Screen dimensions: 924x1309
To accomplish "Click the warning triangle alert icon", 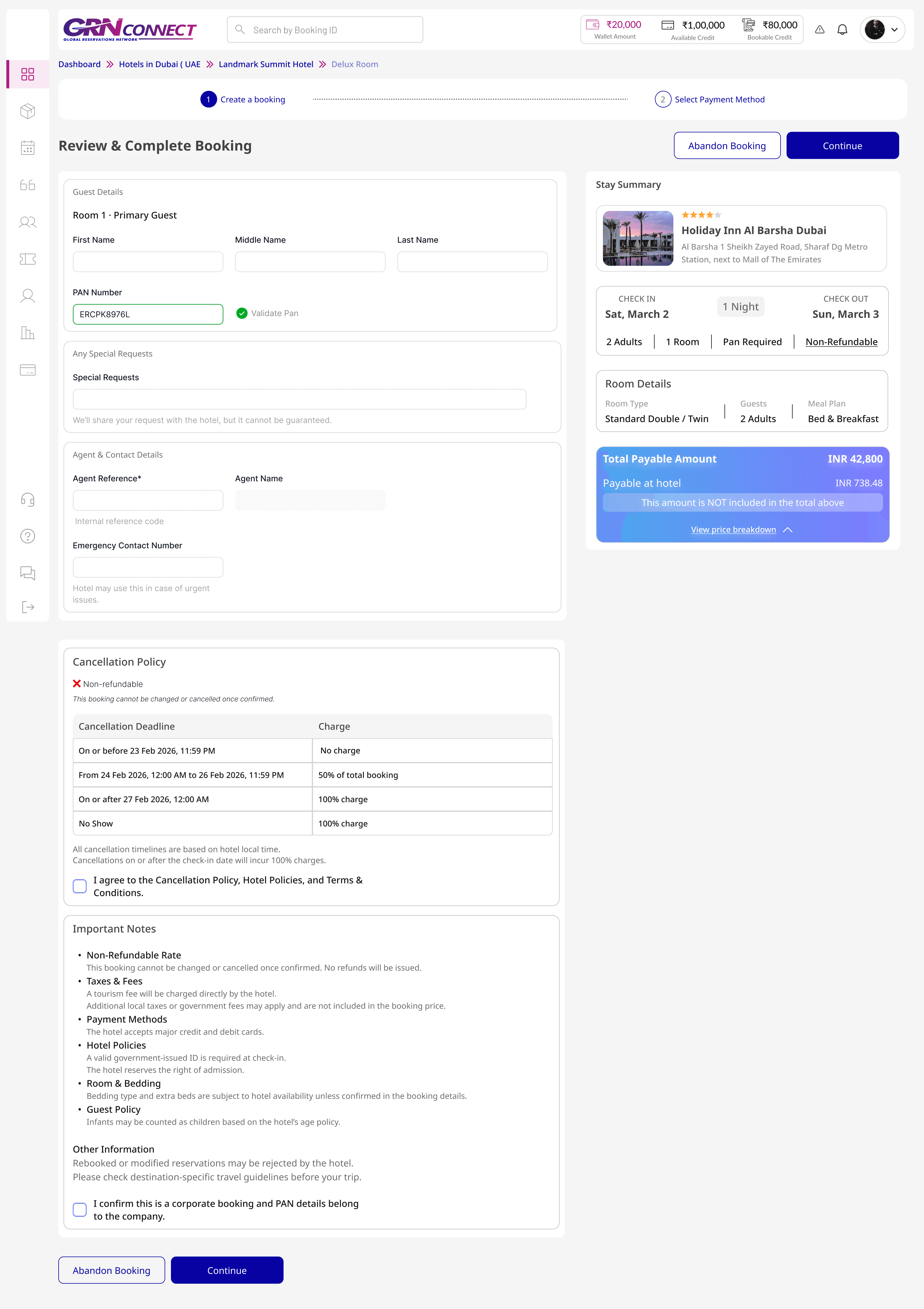I will pyautogui.click(x=819, y=30).
